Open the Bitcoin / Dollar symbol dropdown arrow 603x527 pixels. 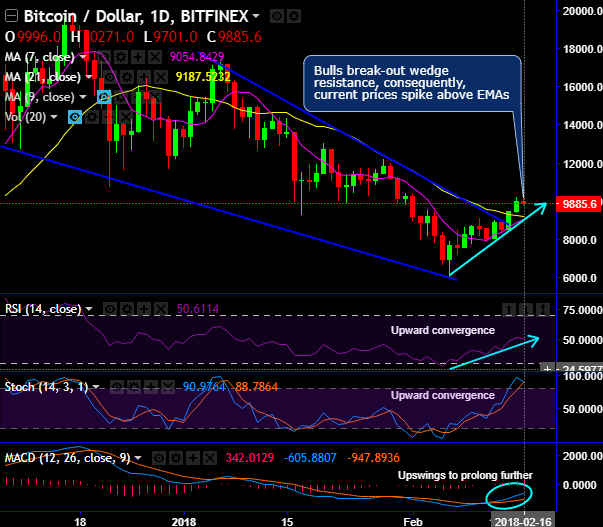click(x=256, y=16)
